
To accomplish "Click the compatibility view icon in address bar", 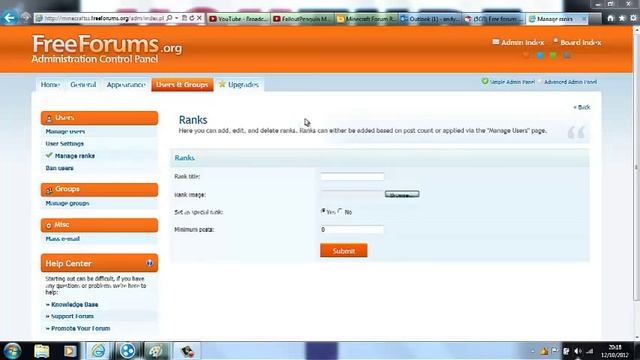I will (184, 18).
